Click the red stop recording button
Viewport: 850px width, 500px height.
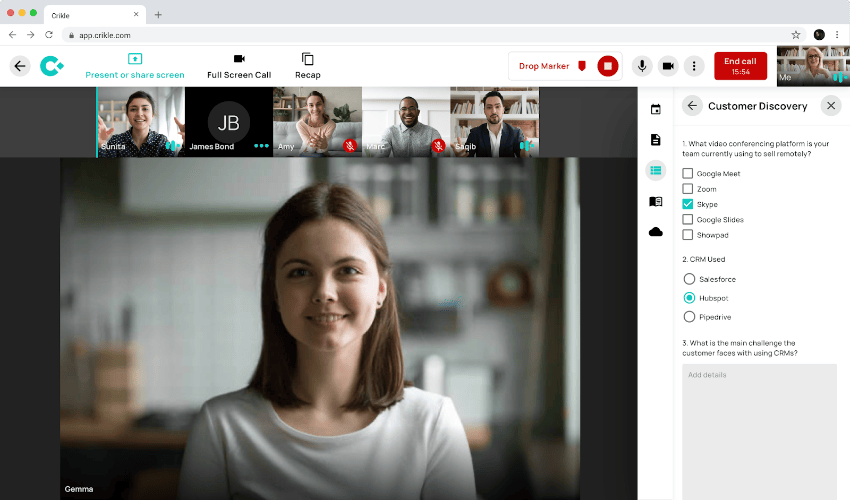(607, 66)
